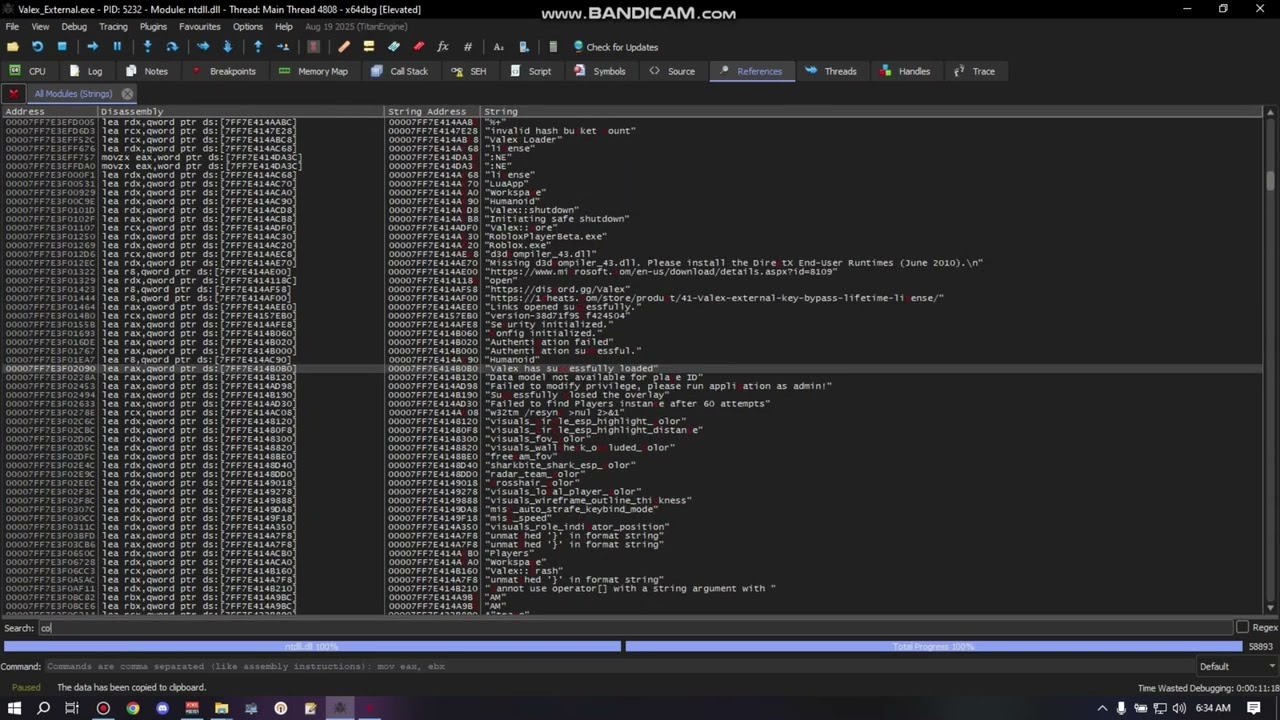Open the File menu

tap(12, 27)
